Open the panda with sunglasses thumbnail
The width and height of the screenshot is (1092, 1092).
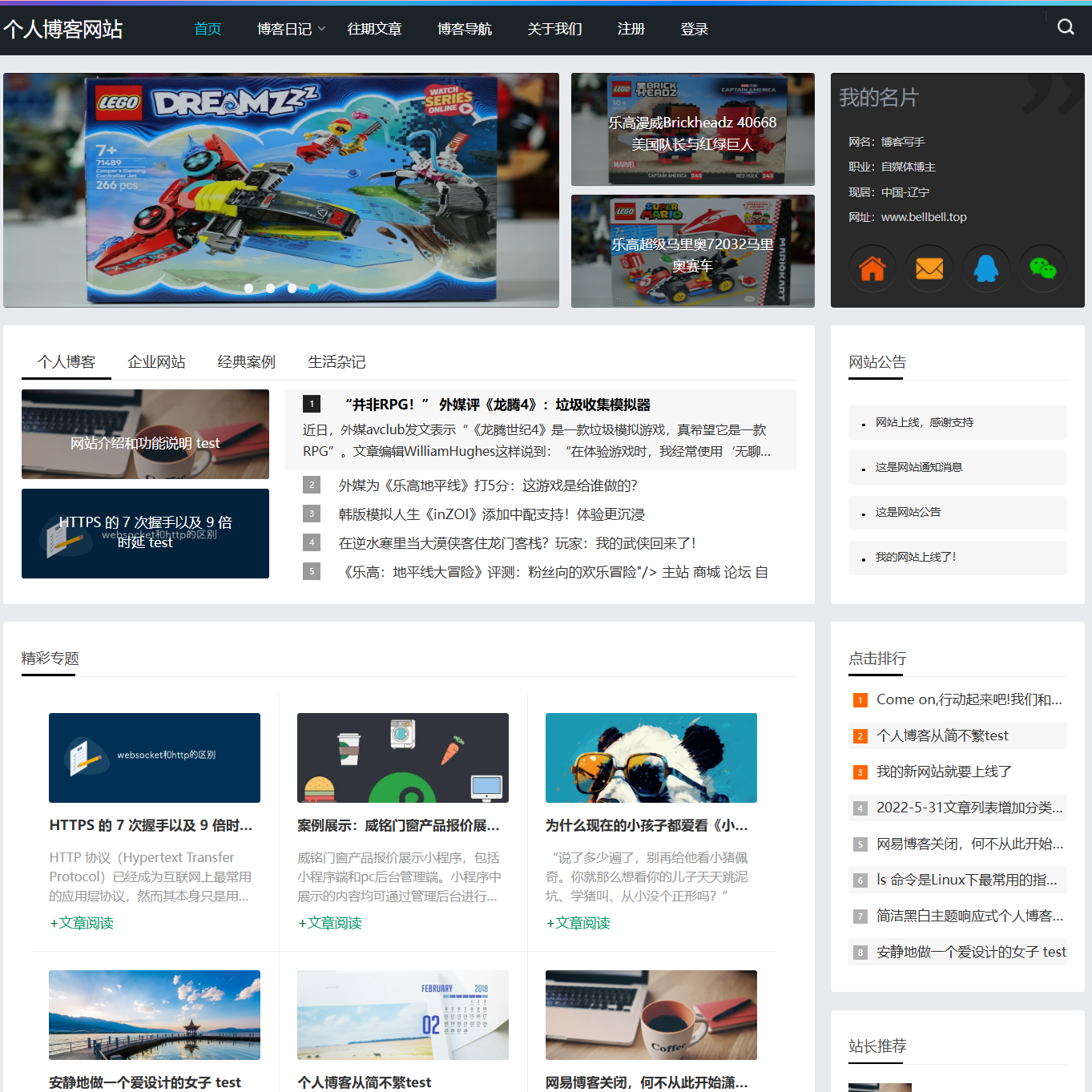651,758
